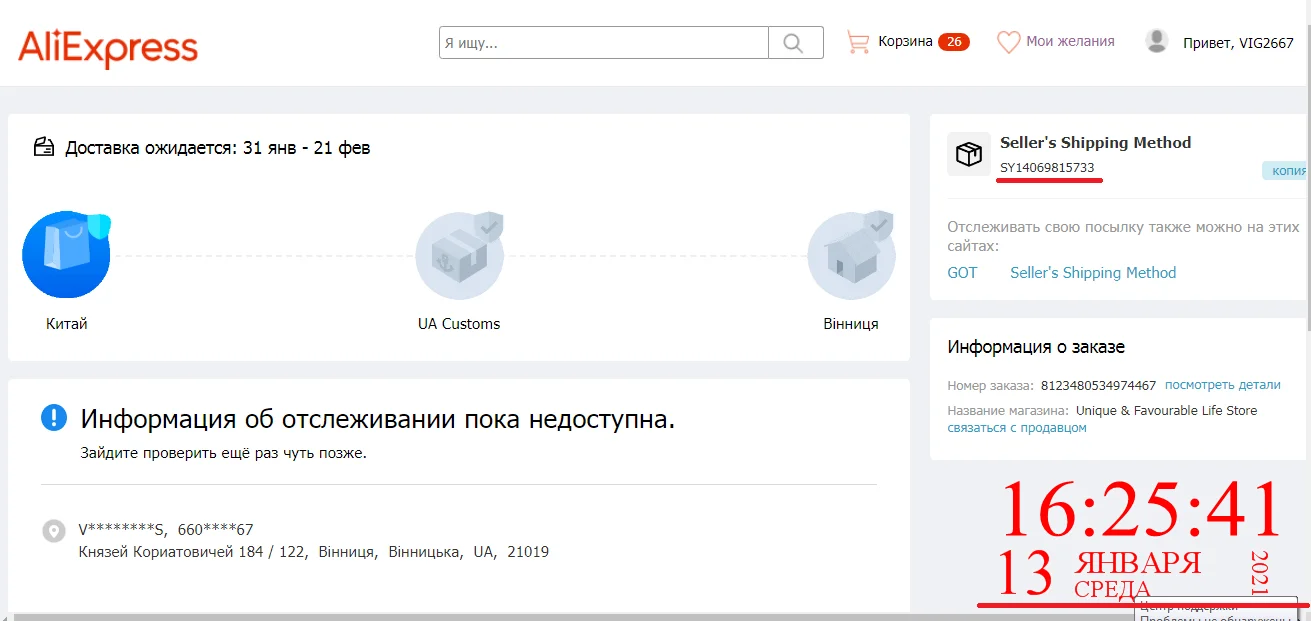Open account greeting Привет, VIG2667

click(x=1238, y=43)
